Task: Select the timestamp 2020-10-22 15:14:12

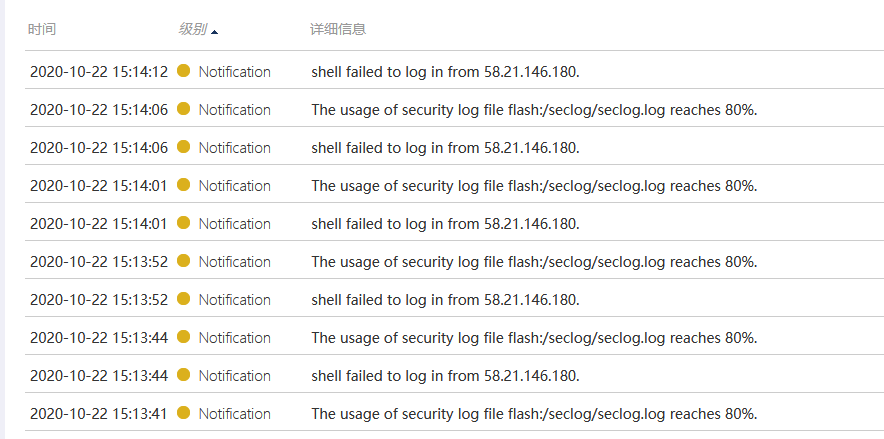Action: (99, 72)
